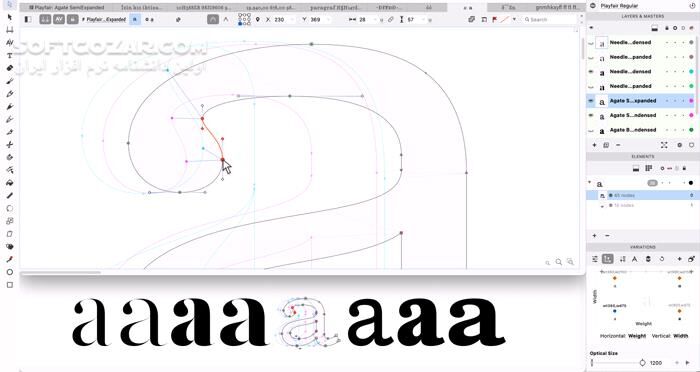Open the history clock icon near Playfair Regular
The width and height of the screenshot is (700, 372).
[692, 5]
